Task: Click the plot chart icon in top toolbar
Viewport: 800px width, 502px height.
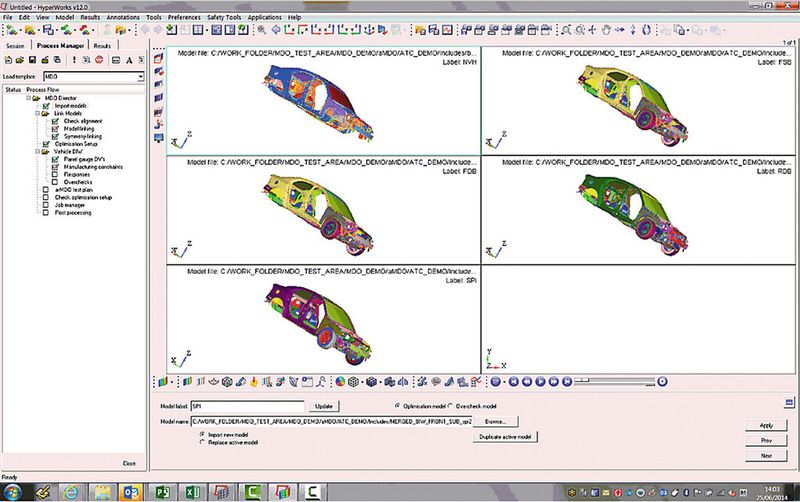Action: [447, 30]
